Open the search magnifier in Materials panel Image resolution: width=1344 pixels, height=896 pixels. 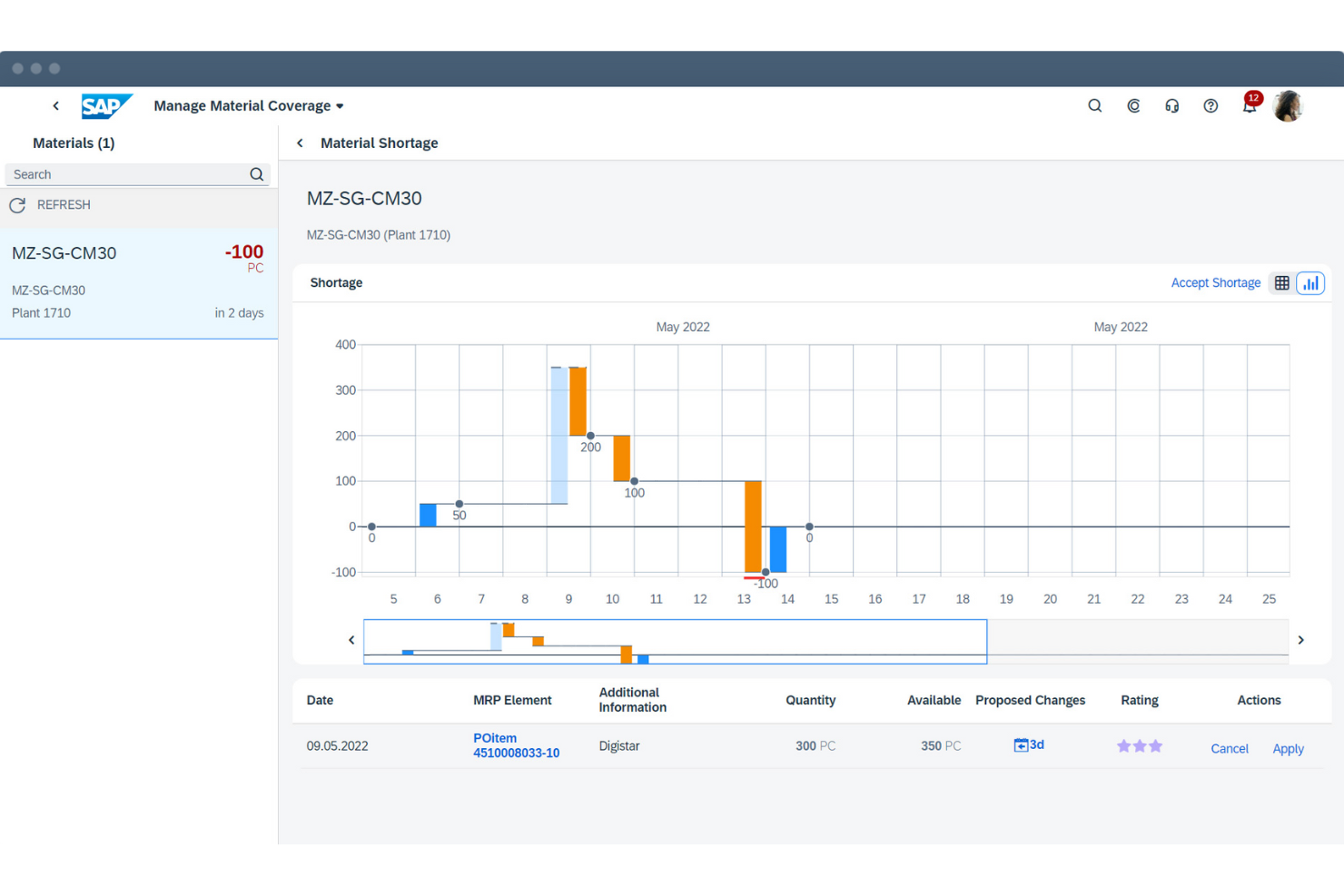point(256,173)
